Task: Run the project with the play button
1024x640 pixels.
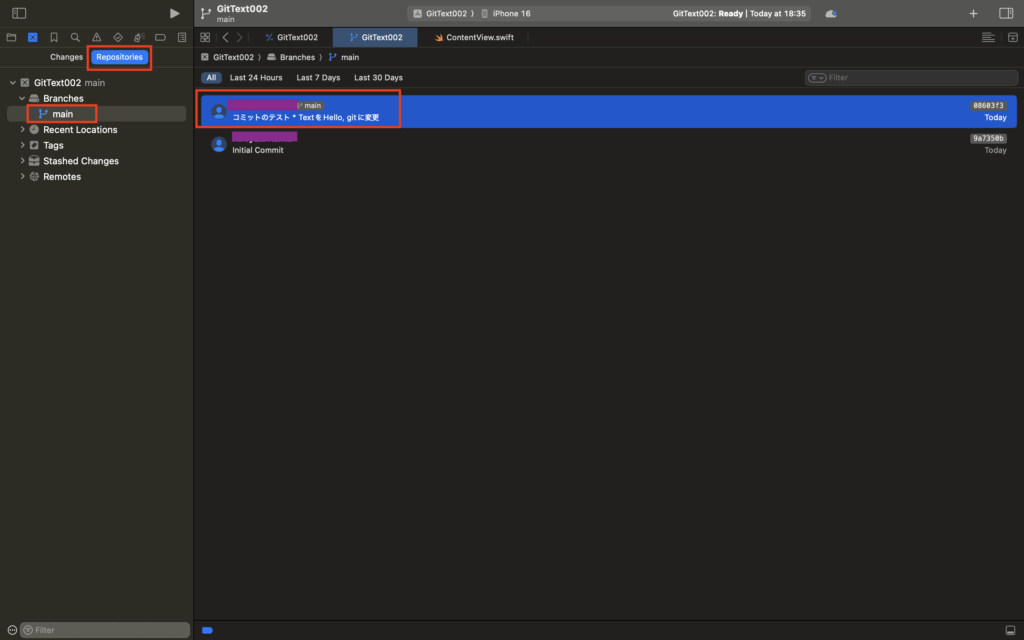Action: pyautogui.click(x=174, y=13)
